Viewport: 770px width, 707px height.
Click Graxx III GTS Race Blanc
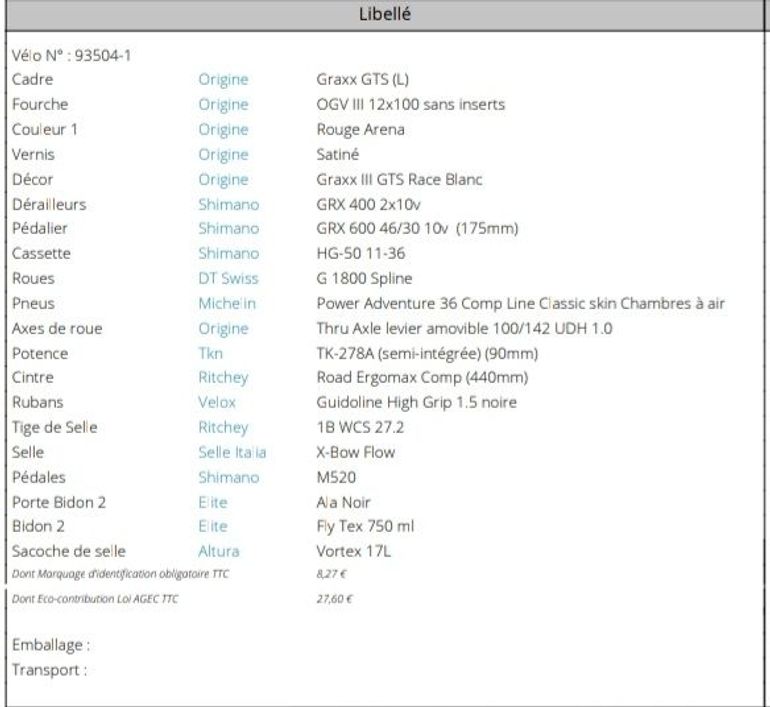tap(399, 179)
